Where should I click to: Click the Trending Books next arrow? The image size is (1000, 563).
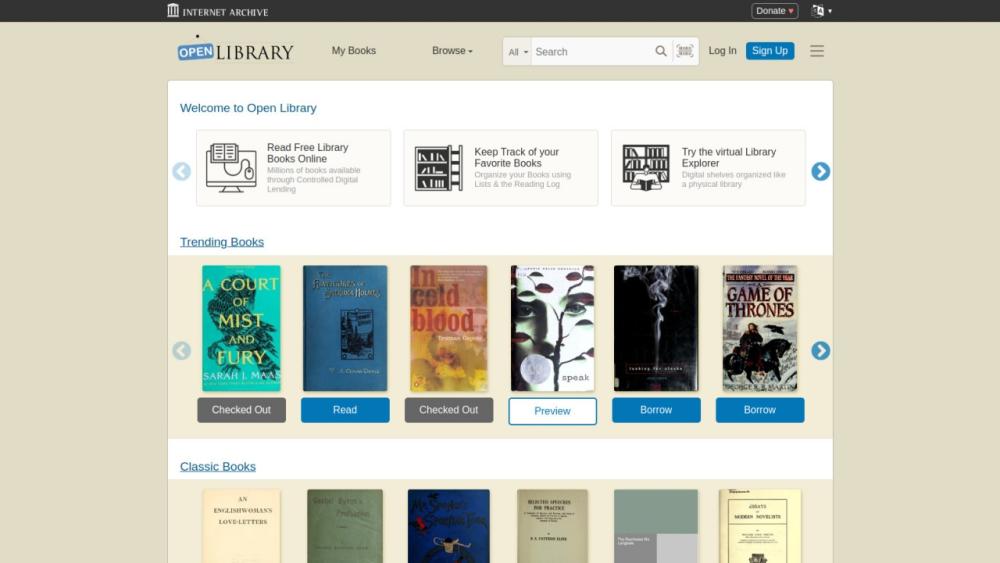(x=820, y=351)
